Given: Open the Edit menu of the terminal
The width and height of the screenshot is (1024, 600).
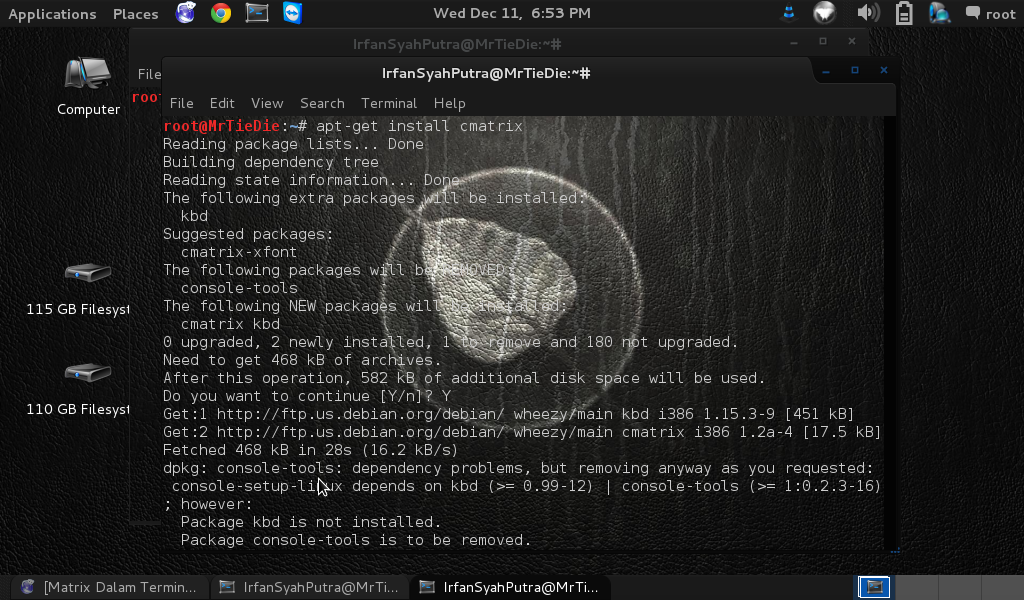Looking at the screenshot, I should 222,103.
